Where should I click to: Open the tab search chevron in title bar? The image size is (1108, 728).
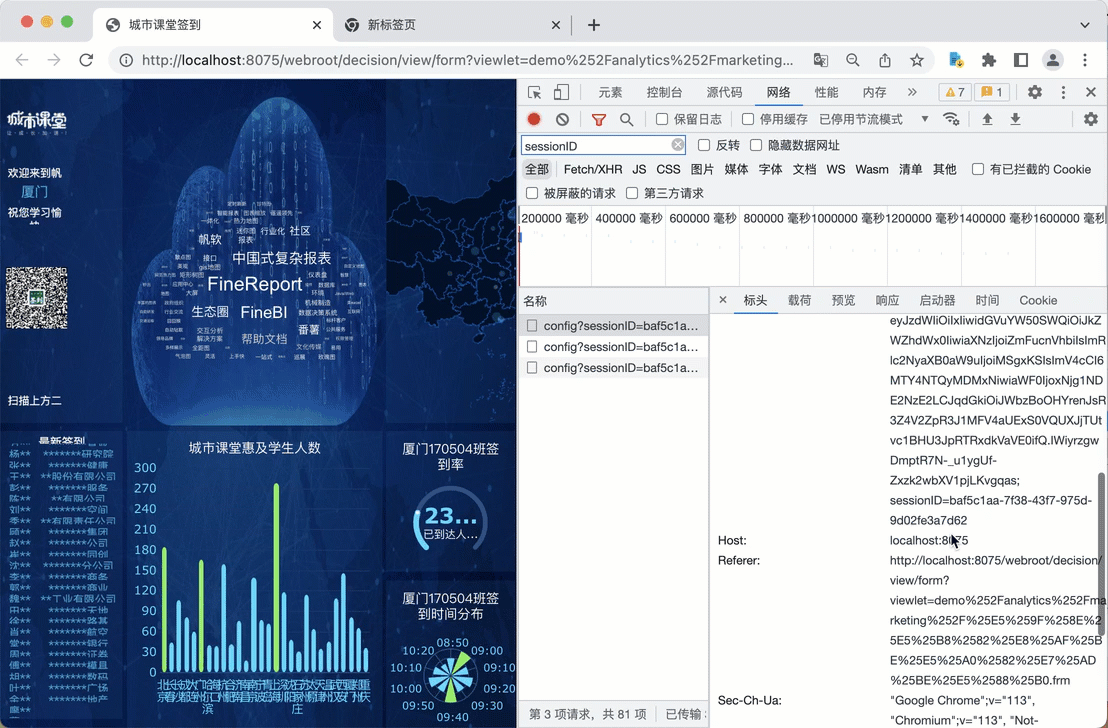point(1085,25)
